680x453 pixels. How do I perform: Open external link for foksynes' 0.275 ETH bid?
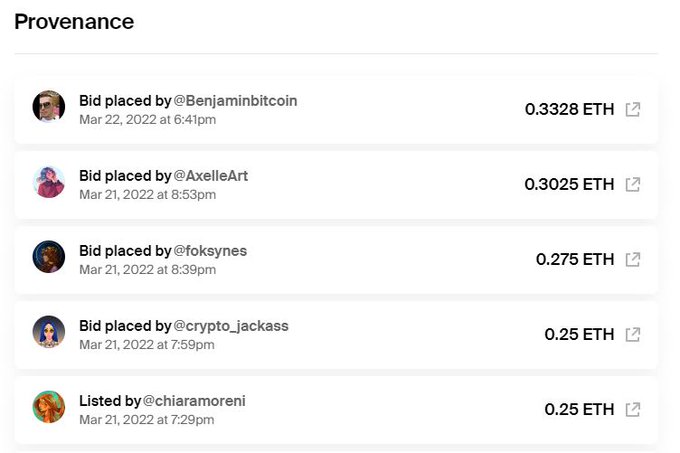[632, 259]
